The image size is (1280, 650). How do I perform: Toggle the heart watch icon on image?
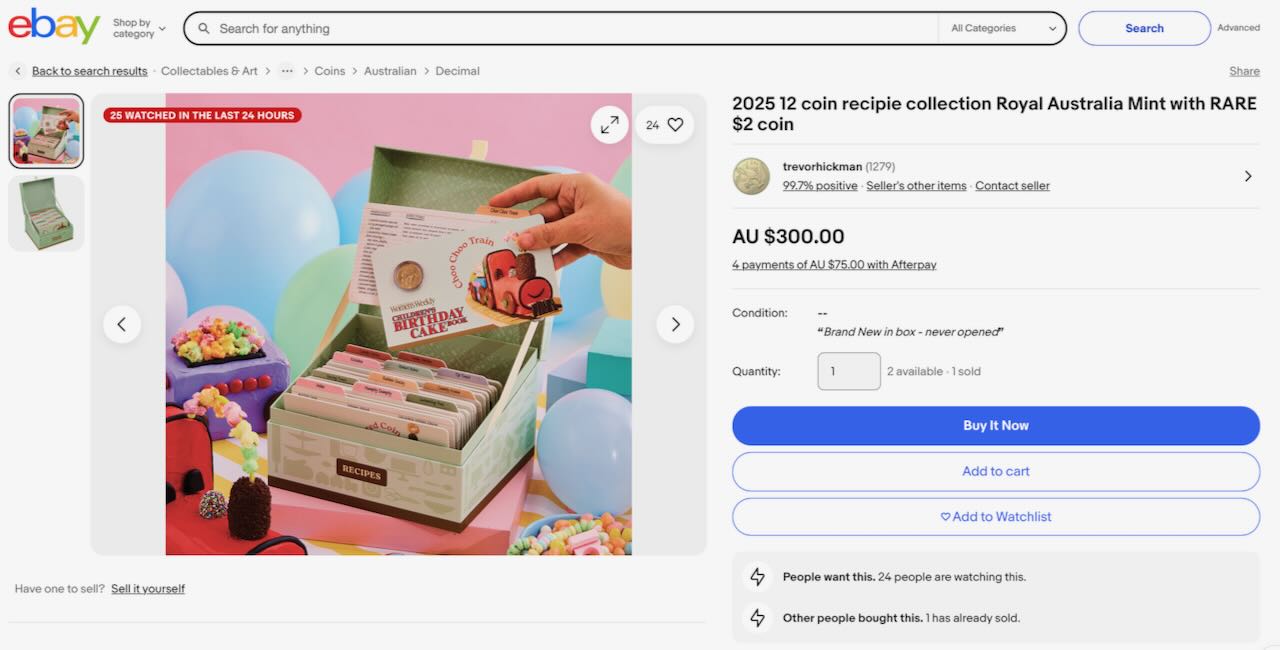tap(675, 125)
